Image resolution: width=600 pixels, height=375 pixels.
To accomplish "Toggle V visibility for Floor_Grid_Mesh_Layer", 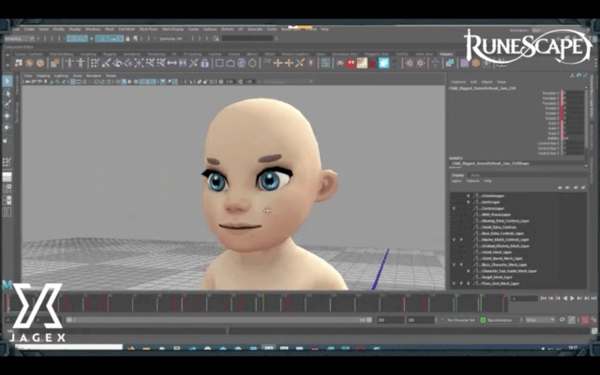I will pos(454,284).
